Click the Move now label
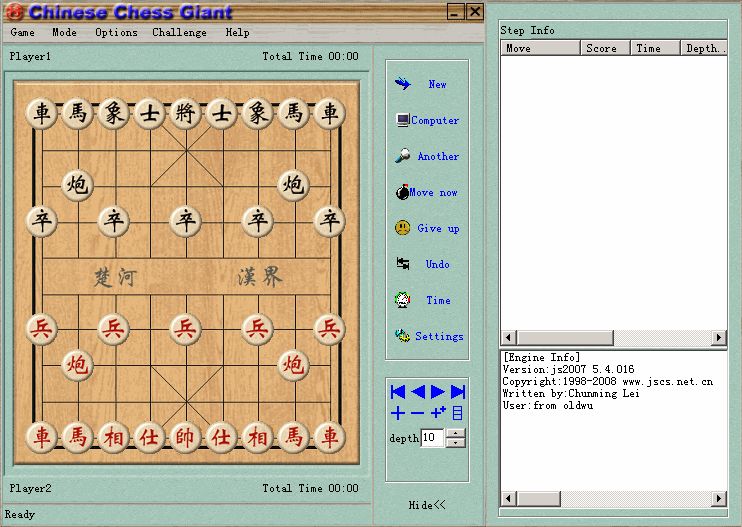Screen dimensions: 742x527 433,193
